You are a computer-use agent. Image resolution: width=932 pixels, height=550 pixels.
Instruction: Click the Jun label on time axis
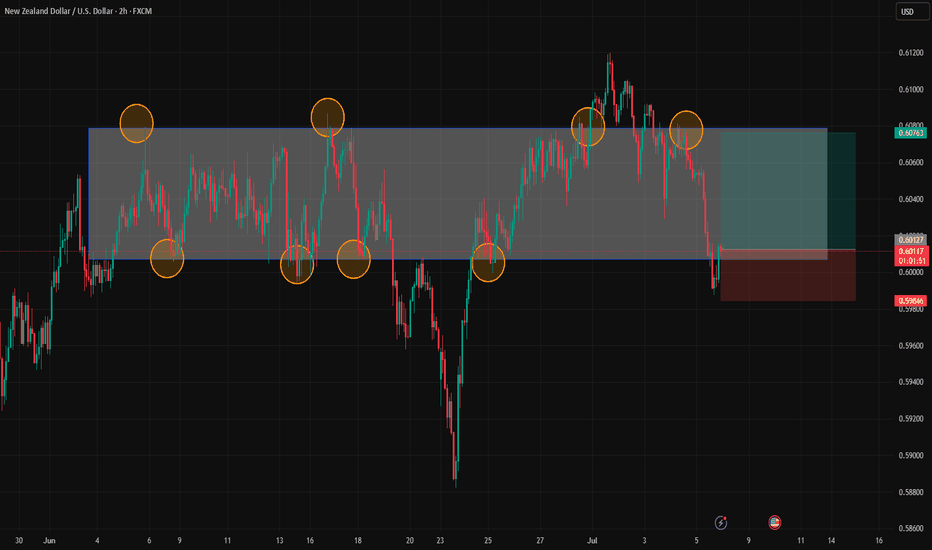pos(49,540)
